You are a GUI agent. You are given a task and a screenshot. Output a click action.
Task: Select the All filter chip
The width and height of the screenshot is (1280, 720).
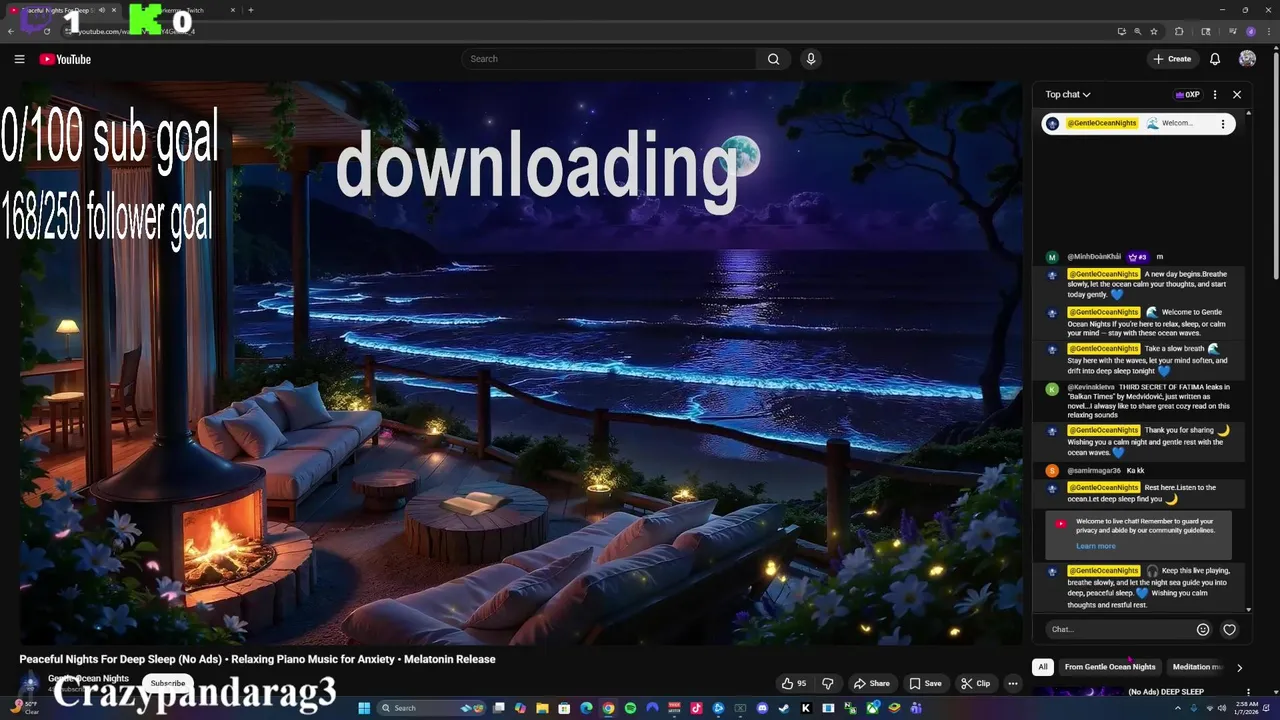coord(1042,667)
